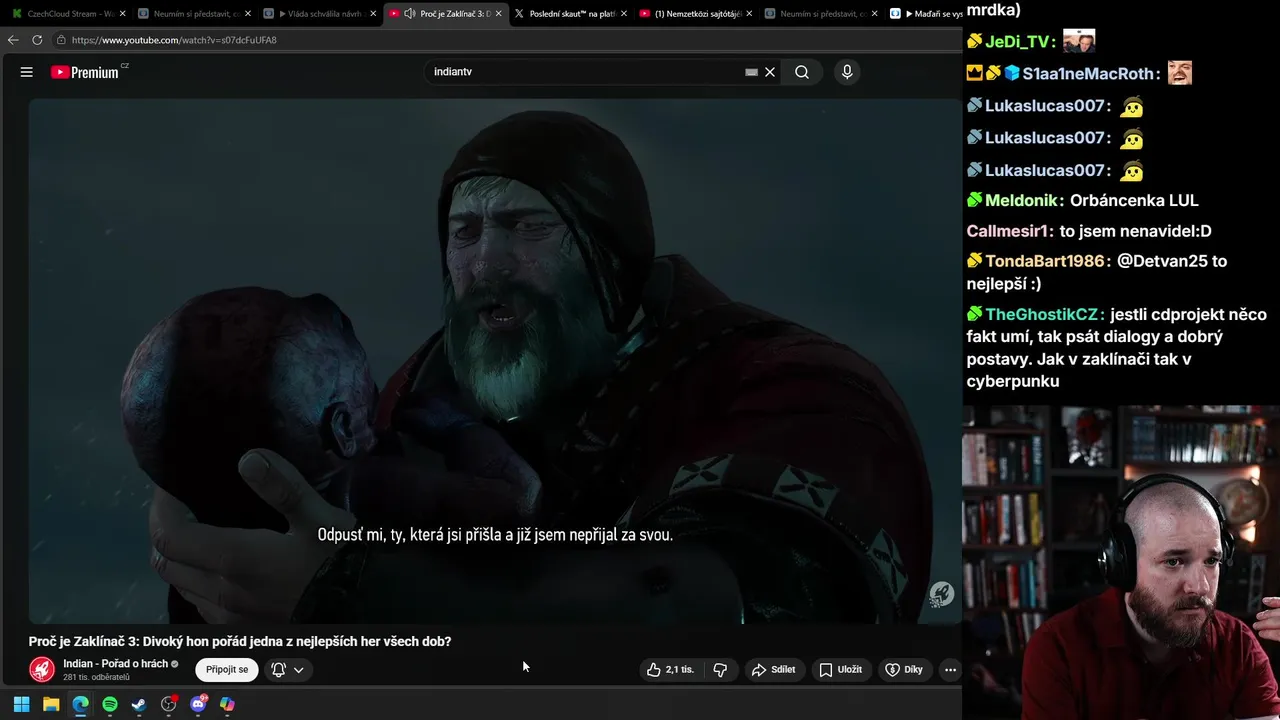The width and height of the screenshot is (1280, 720).
Task: Open more actions three-dot menu
Action: [950, 670]
